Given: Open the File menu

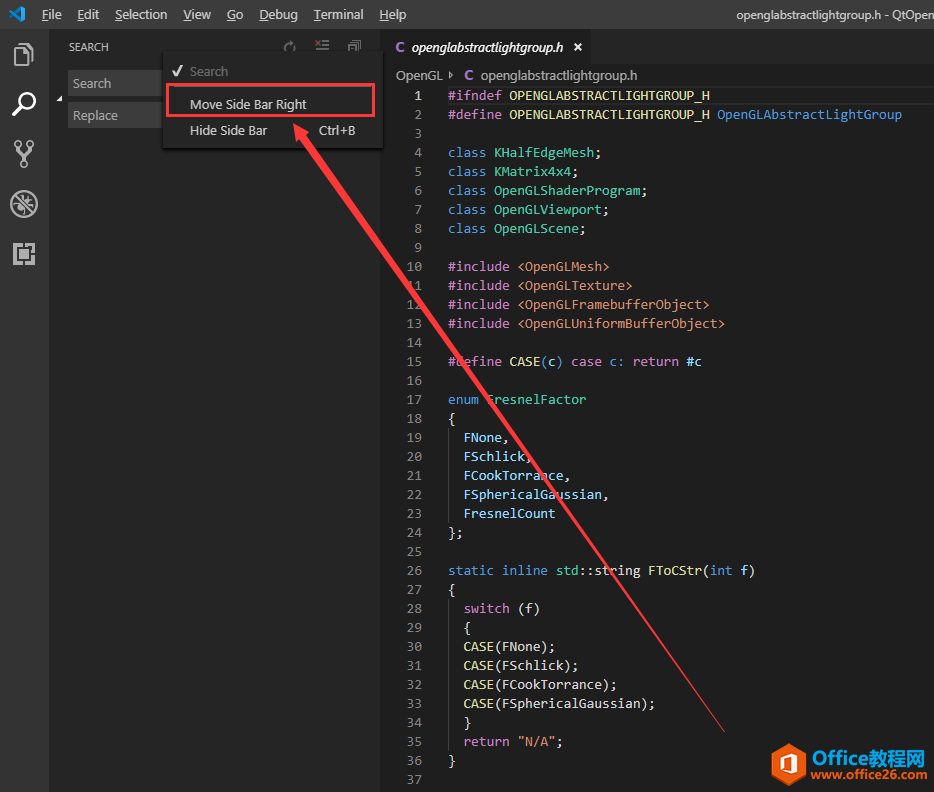Looking at the screenshot, I should (51, 15).
